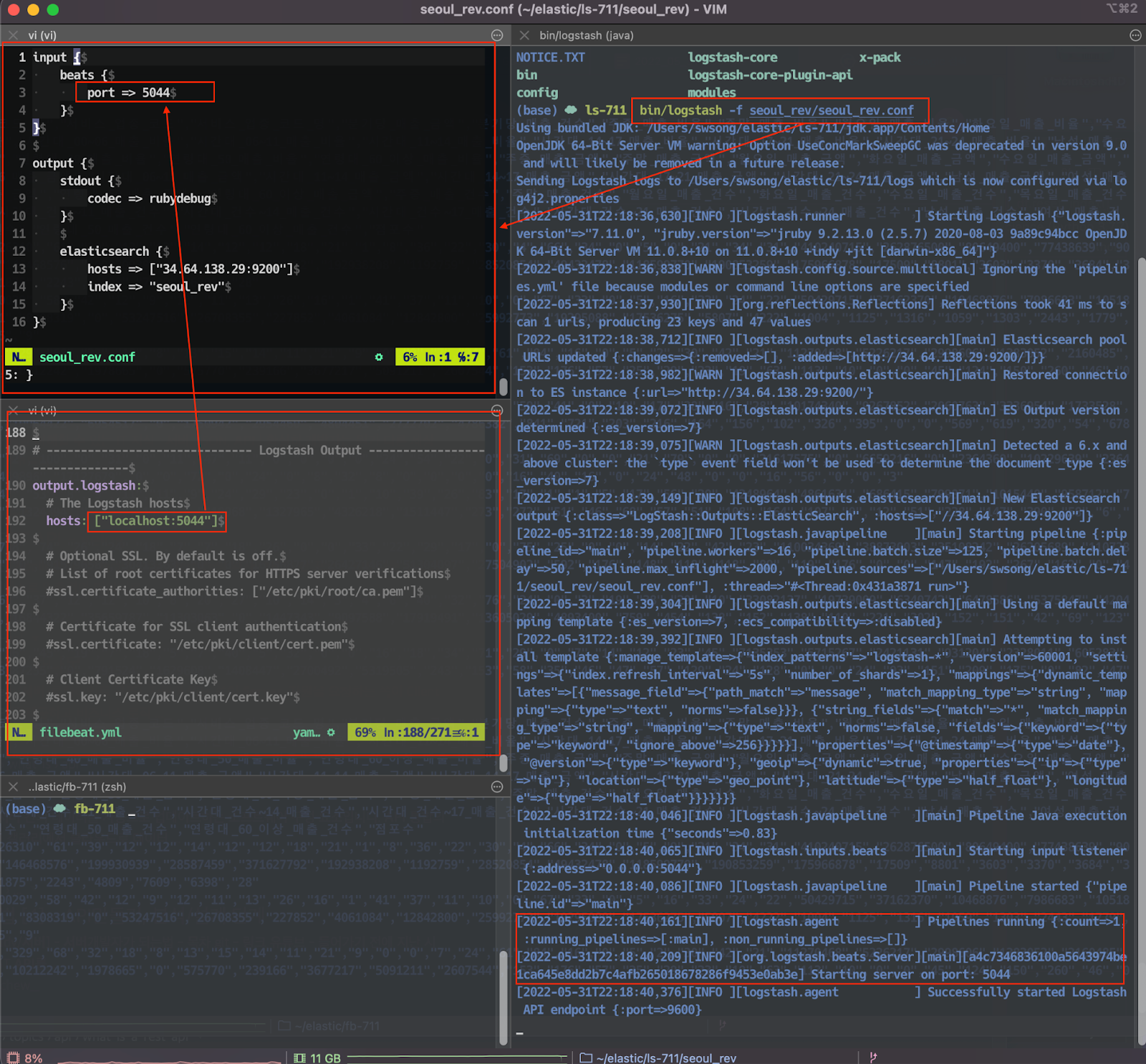Open the fb-711 zsh pane options menu
Screen dimensions: 1146x1064
[497, 787]
